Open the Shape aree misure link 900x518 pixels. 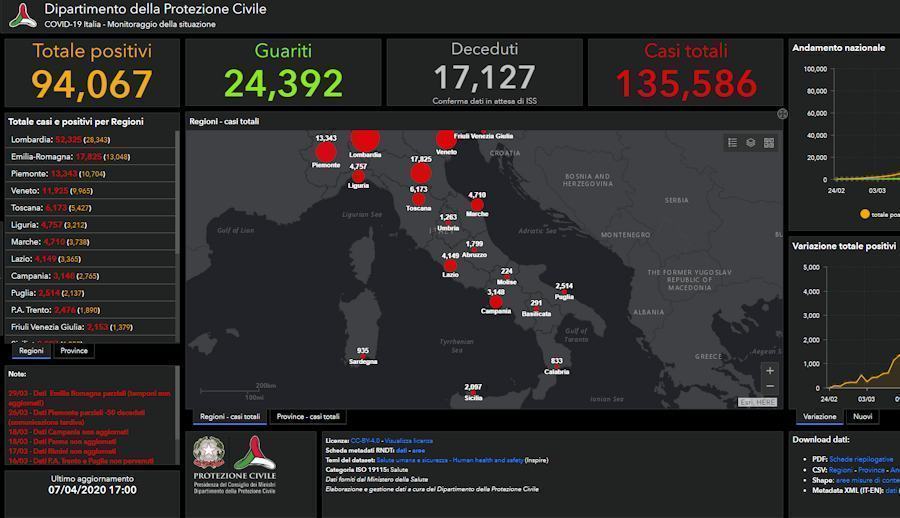tap(867, 480)
